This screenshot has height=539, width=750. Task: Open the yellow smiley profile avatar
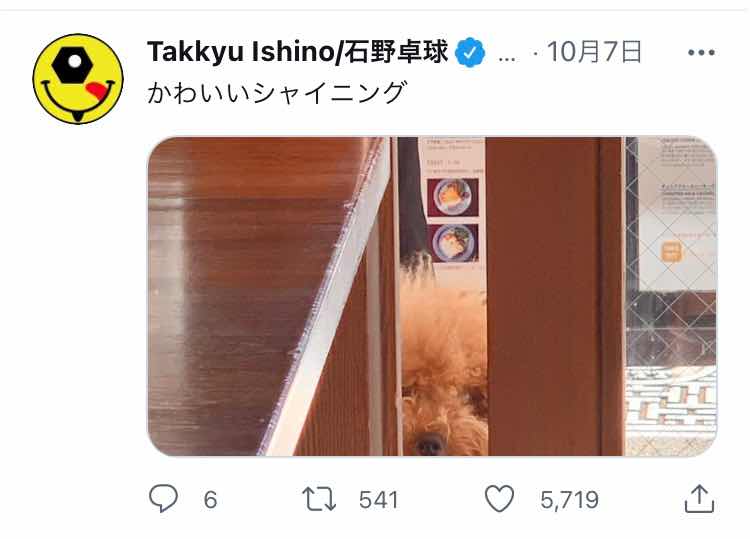(x=77, y=79)
